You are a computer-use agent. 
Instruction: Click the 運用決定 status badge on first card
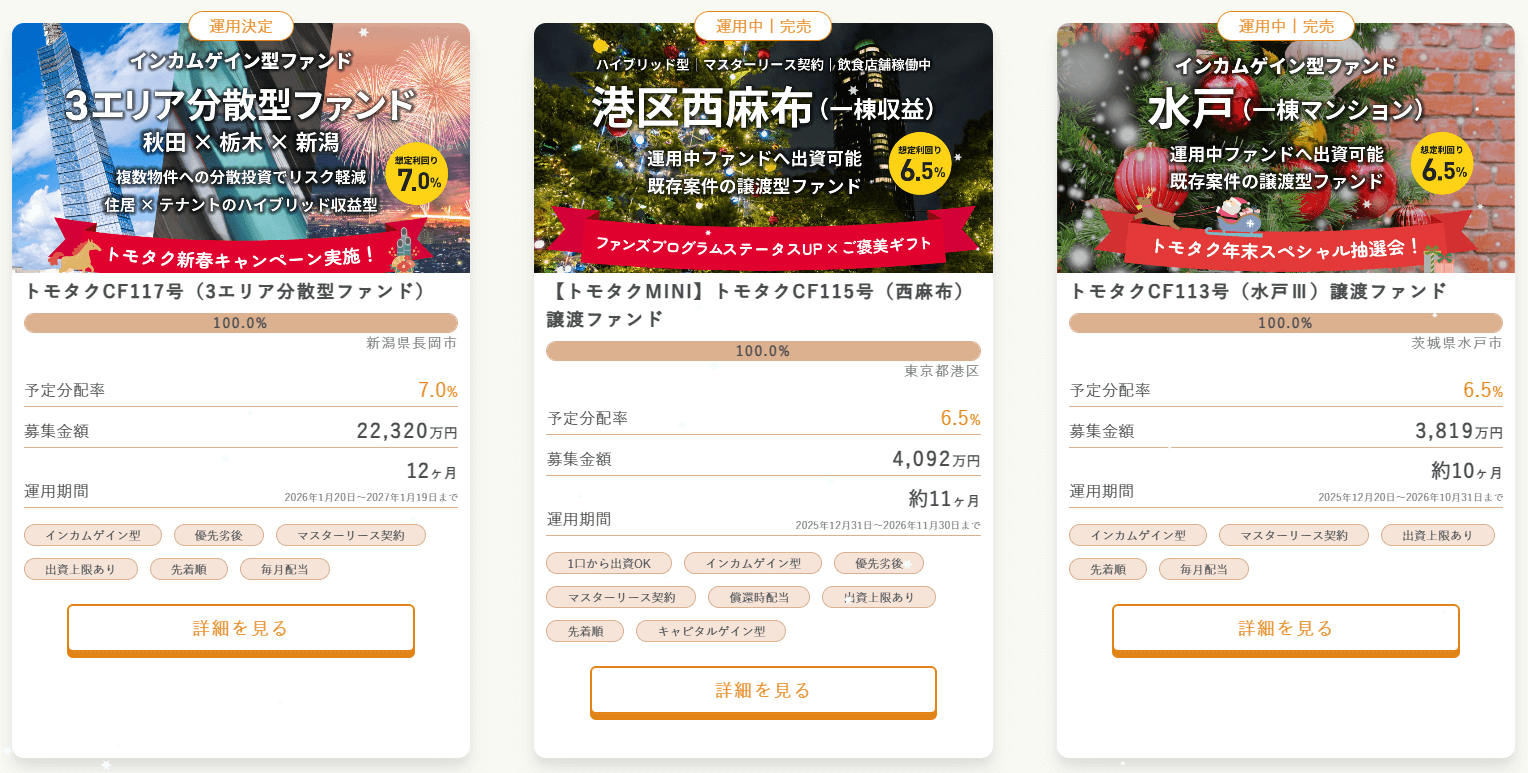click(x=240, y=26)
